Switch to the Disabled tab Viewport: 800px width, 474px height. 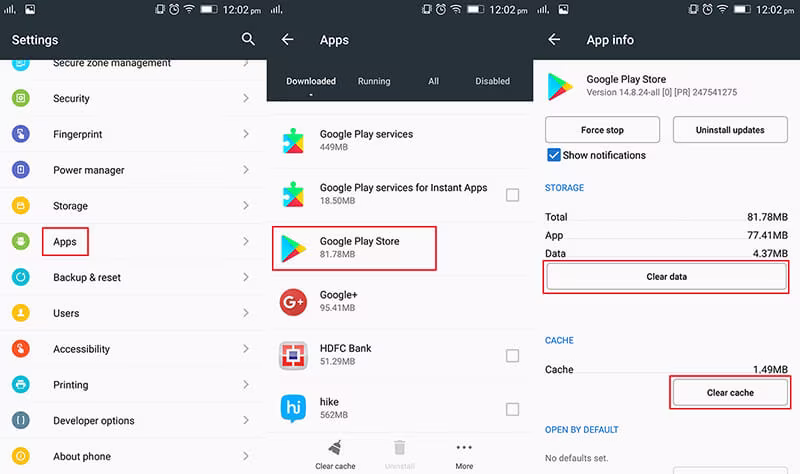click(492, 81)
